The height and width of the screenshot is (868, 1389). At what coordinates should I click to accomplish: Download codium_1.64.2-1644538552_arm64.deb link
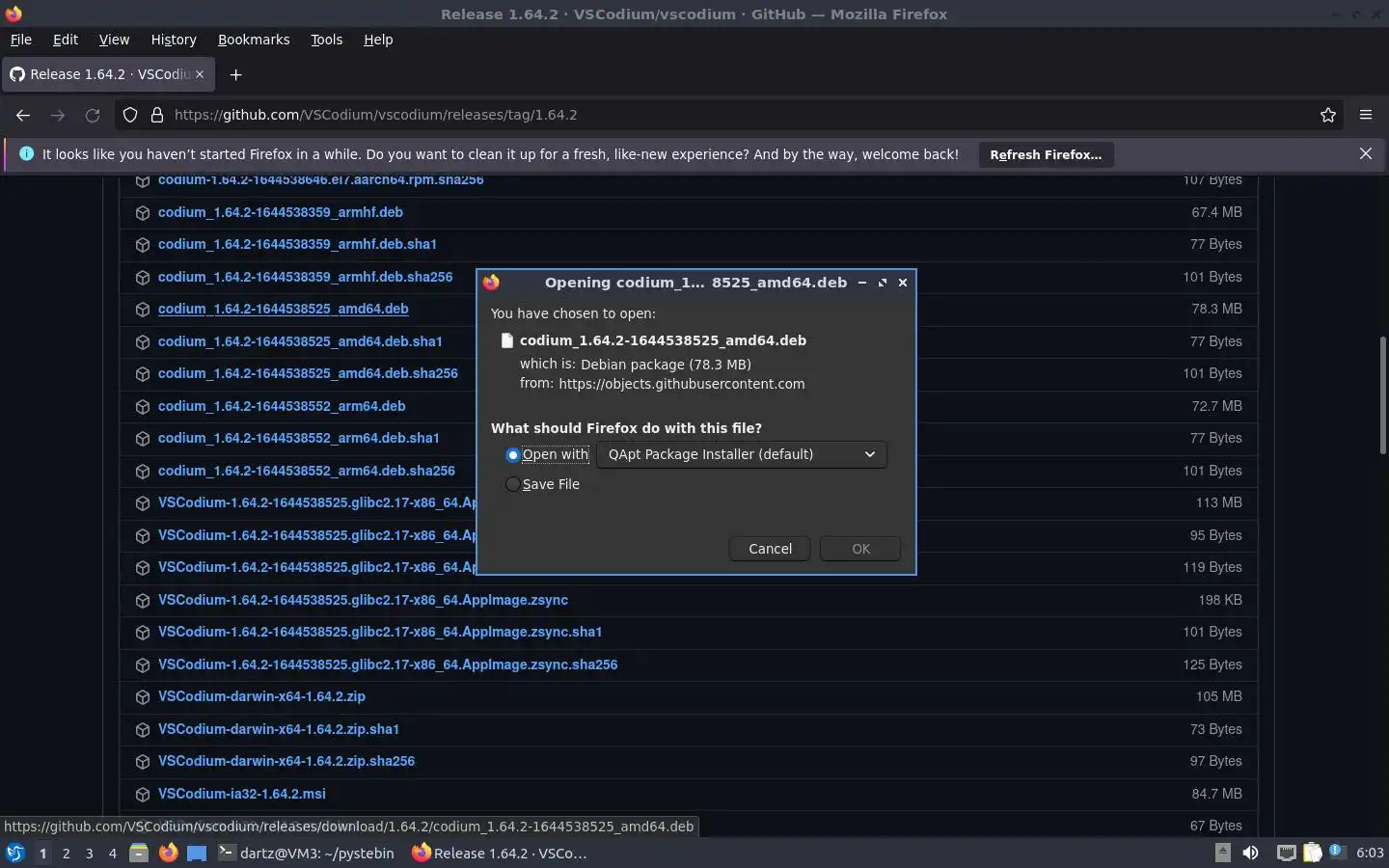[282, 406]
